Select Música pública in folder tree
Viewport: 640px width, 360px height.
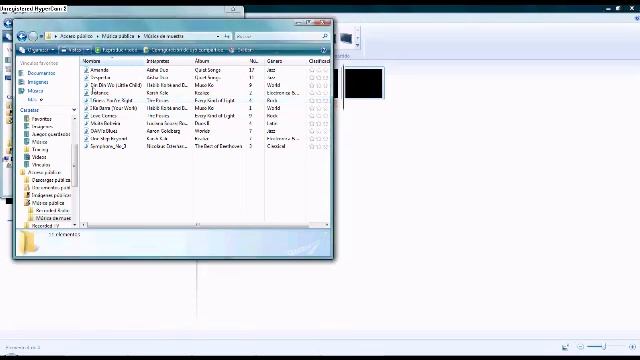point(48,203)
